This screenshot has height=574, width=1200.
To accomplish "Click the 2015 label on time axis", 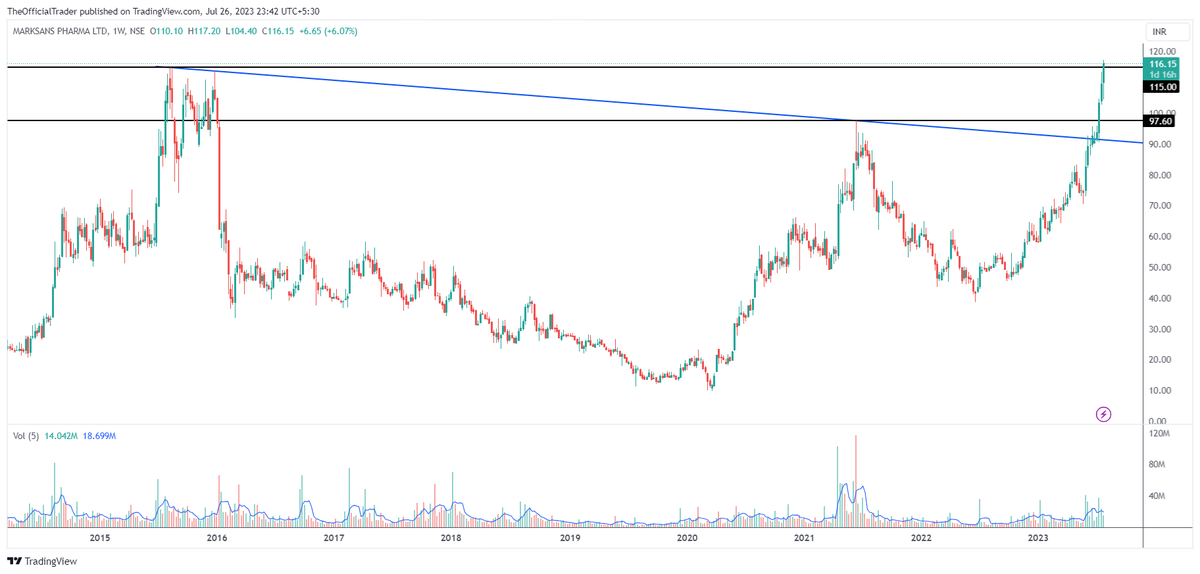I will pyautogui.click(x=99, y=538).
